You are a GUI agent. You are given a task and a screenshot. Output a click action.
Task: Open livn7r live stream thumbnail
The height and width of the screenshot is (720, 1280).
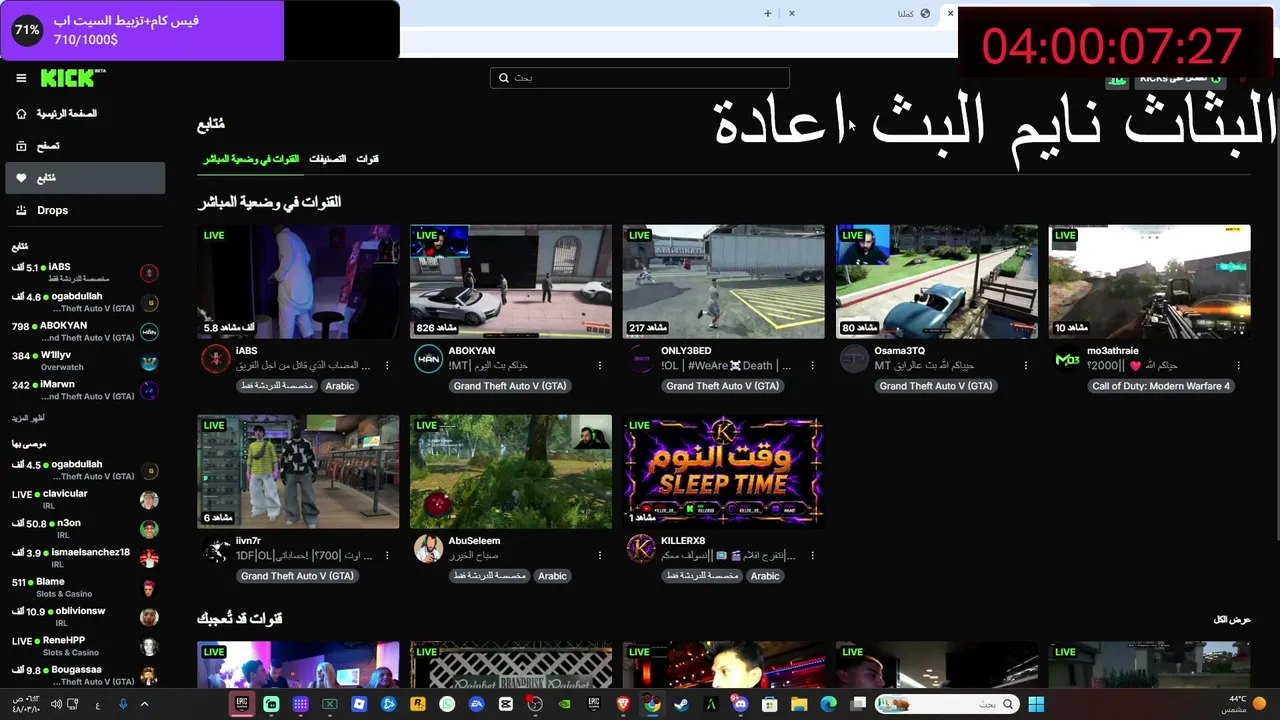[x=298, y=472]
